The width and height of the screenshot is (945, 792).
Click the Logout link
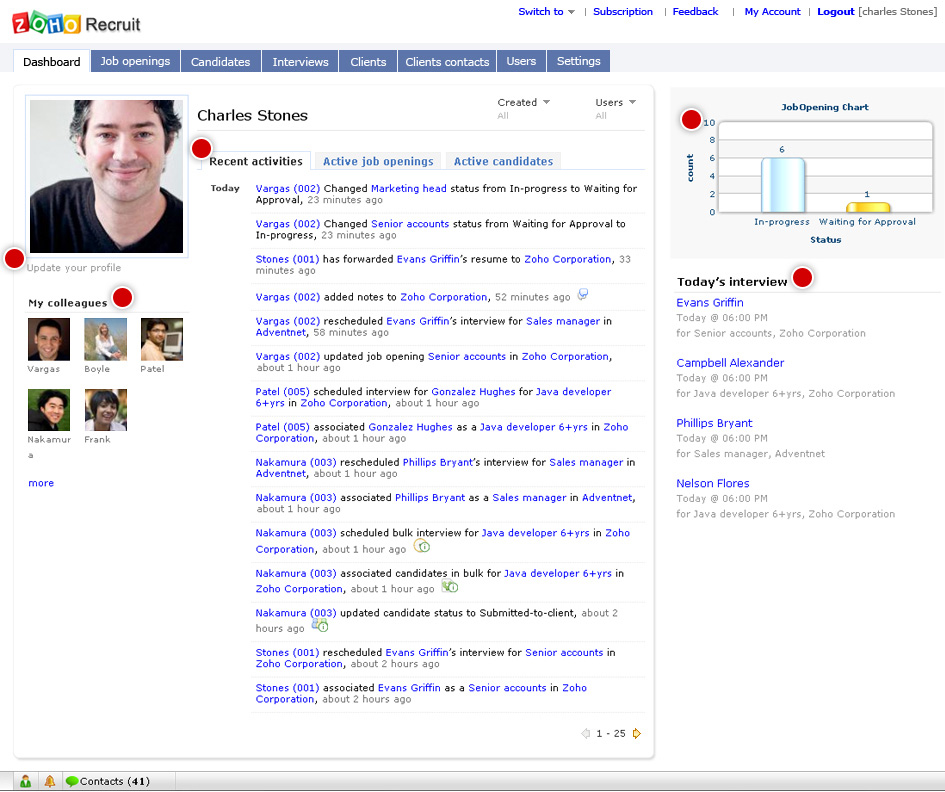point(836,11)
